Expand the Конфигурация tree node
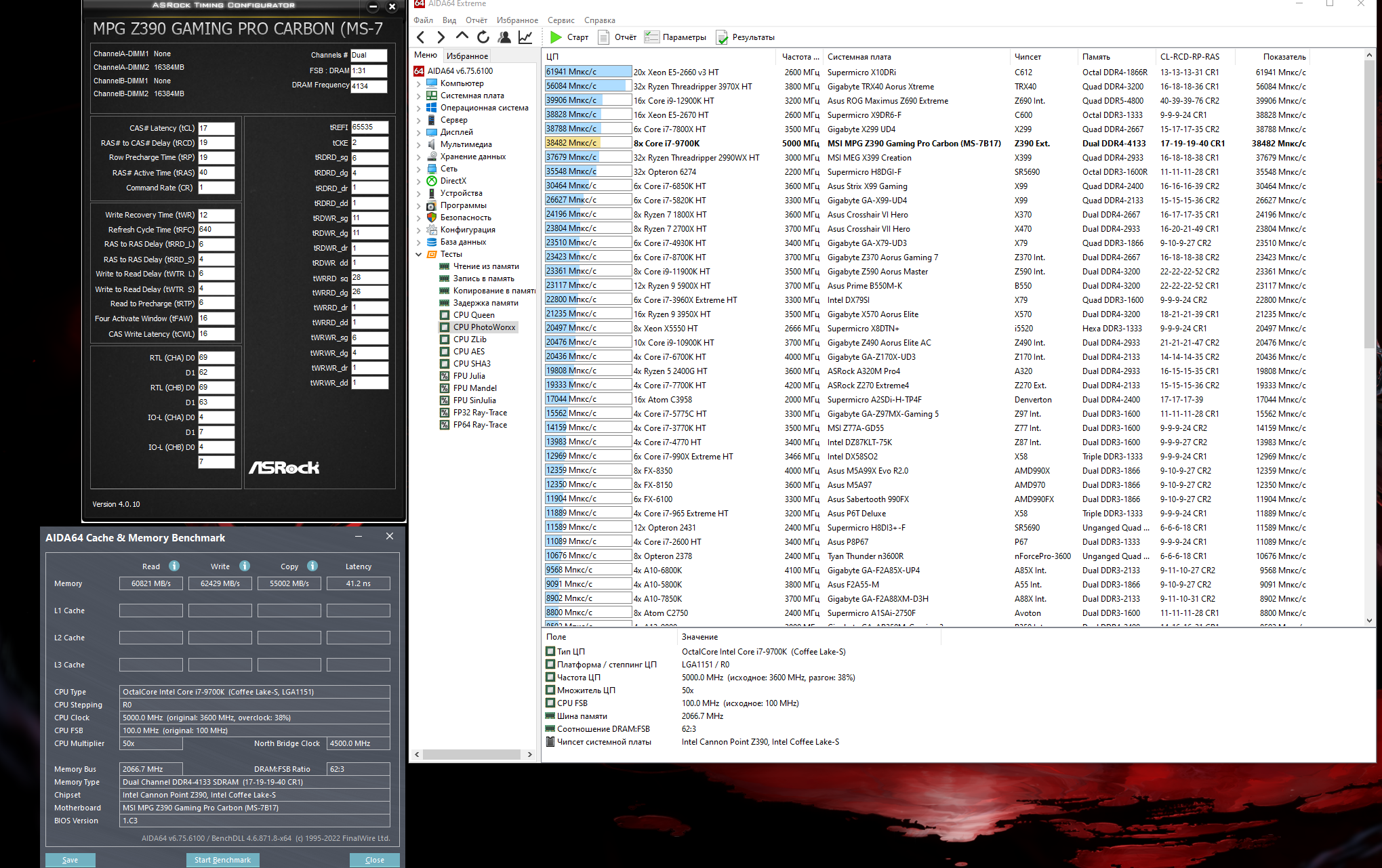Viewport: 1382px width, 868px height. click(418, 230)
